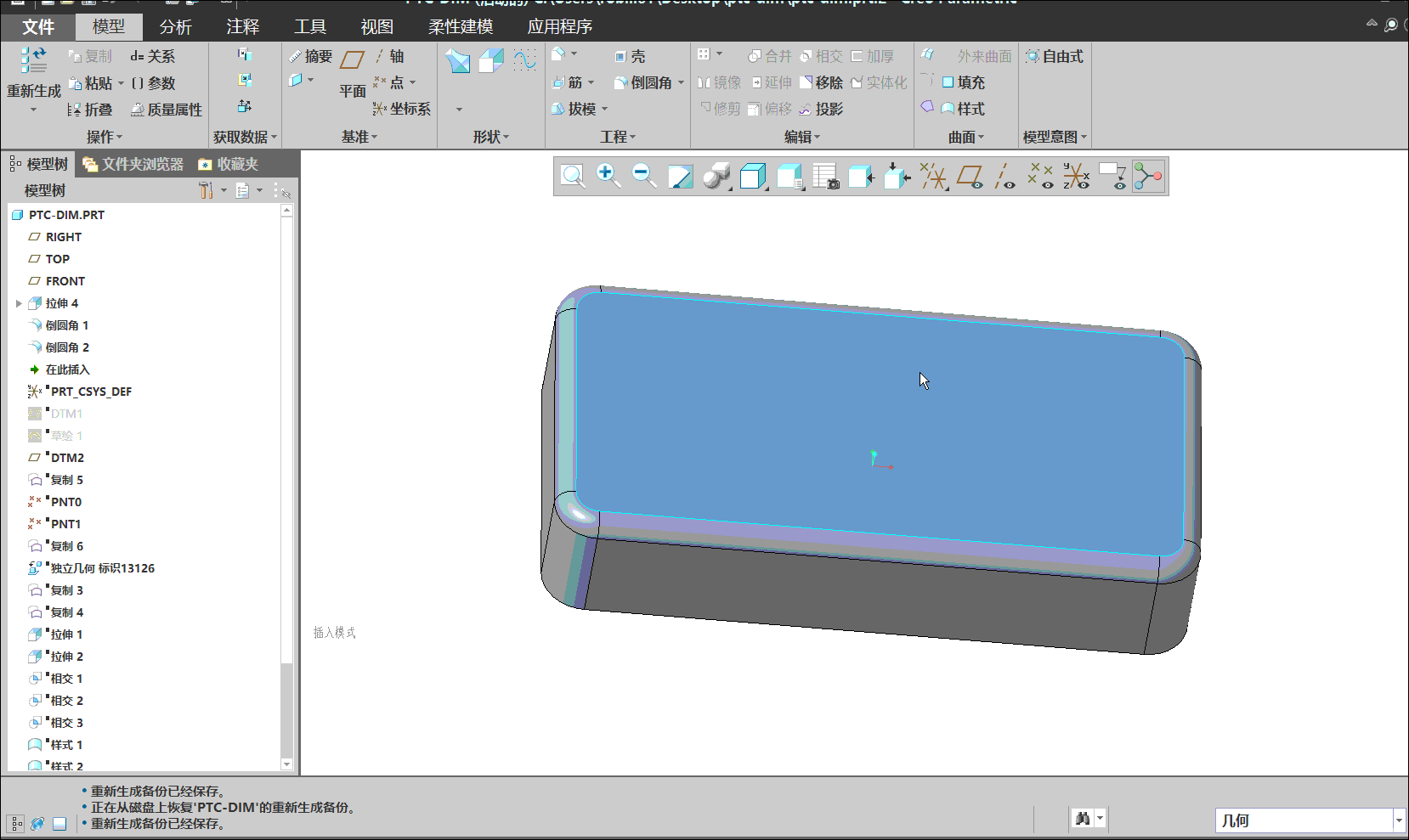Open the Round (倒圆角) dropdown arrow

(x=681, y=83)
